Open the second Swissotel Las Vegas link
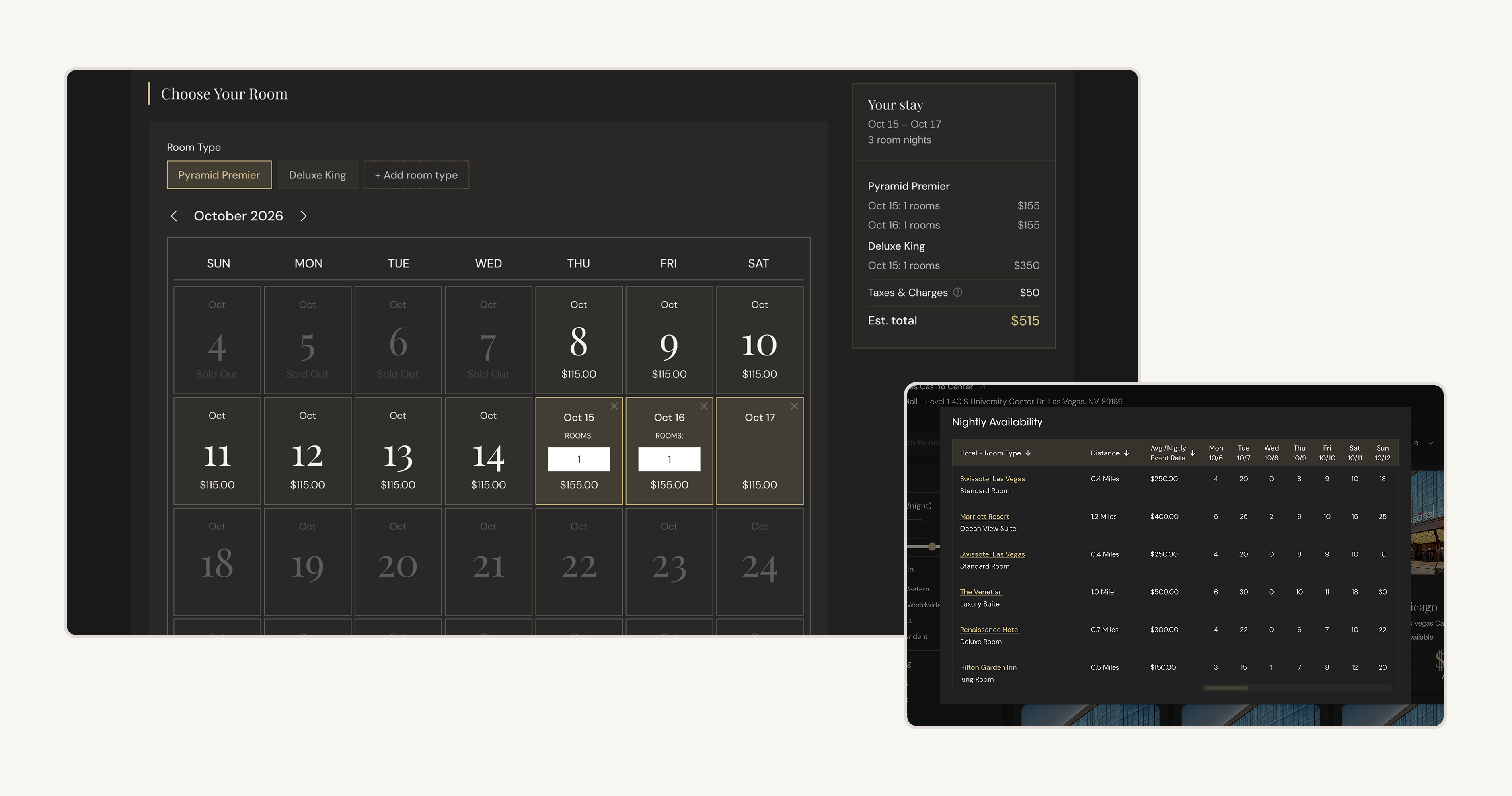Image resolution: width=1512 pixels, height=796 pixels. (992, 554)
